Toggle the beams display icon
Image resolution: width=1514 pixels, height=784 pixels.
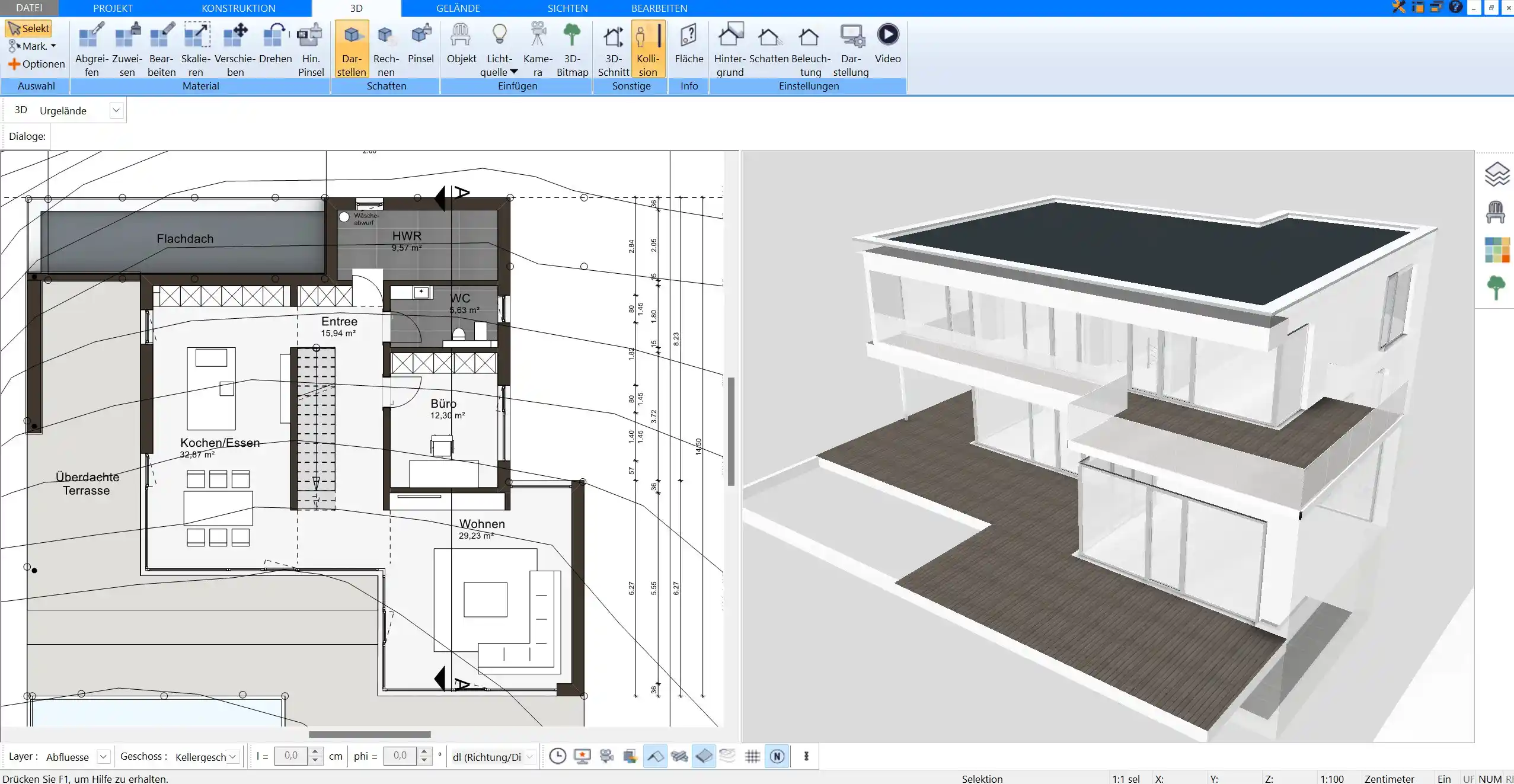click(x=679, y=756)
